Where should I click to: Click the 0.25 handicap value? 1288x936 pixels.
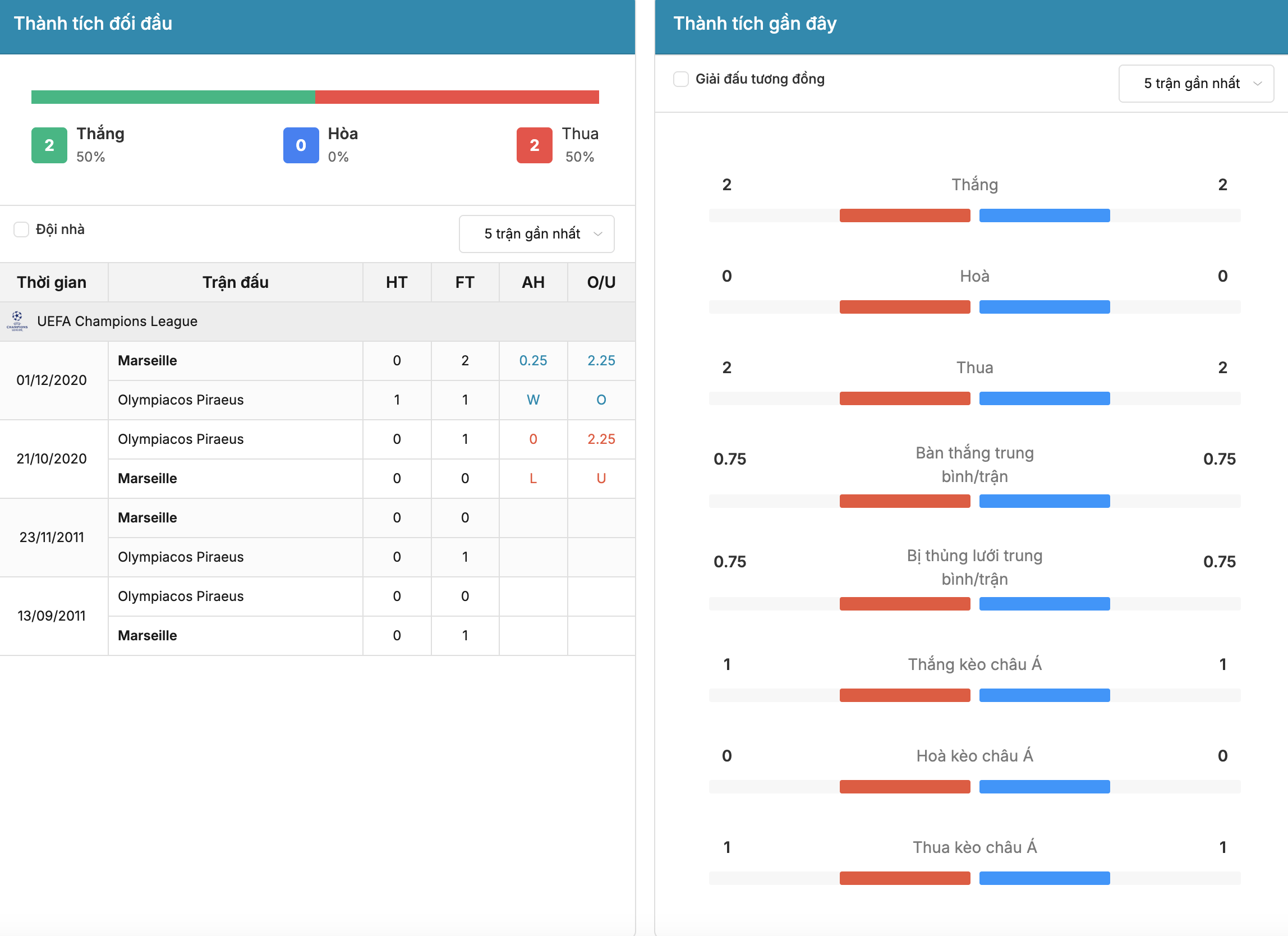533,361
